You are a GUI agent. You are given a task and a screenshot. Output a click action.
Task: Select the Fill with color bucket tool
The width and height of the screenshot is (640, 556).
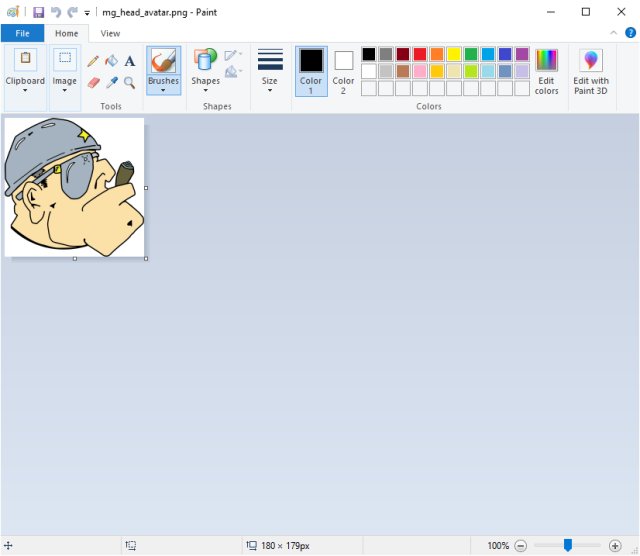pos(111,61)
